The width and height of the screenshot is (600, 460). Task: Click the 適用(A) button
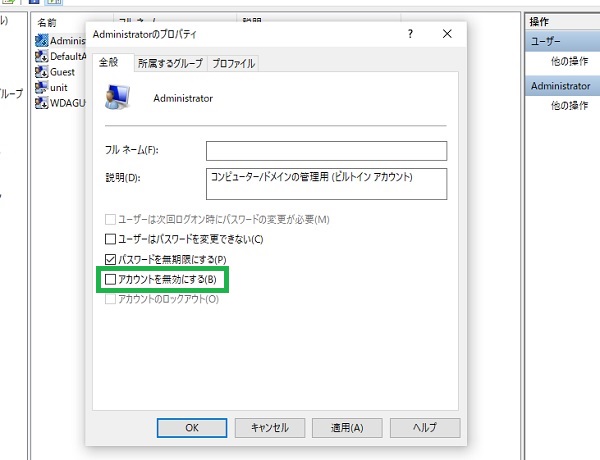click(x=347, y=427)
